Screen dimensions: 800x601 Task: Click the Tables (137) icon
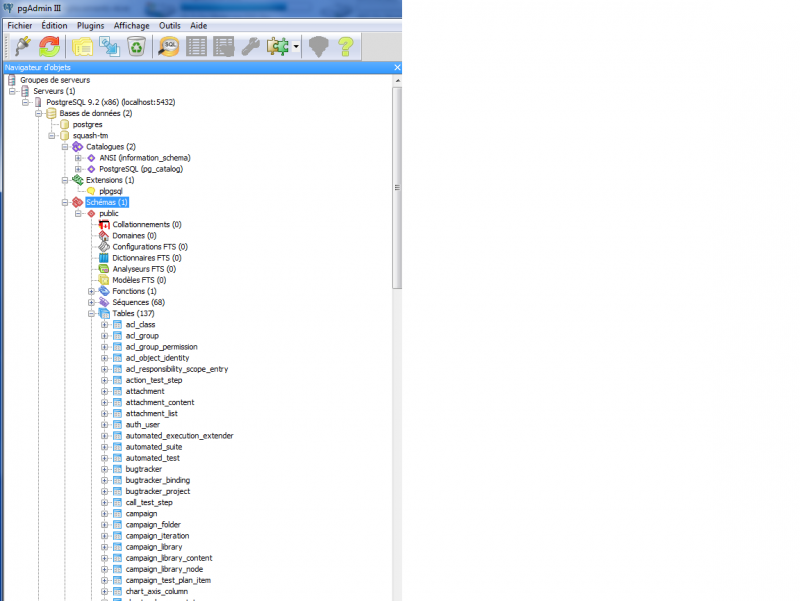pos(104,314)
